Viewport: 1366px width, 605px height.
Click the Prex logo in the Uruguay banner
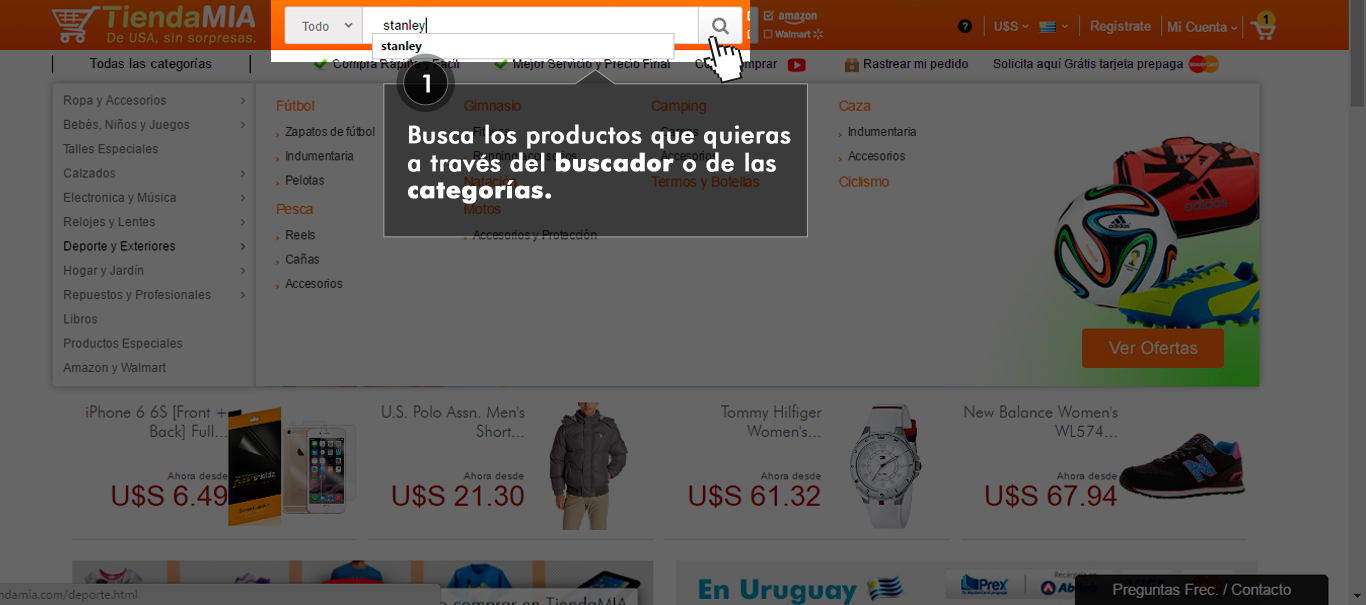pos(984,585)
